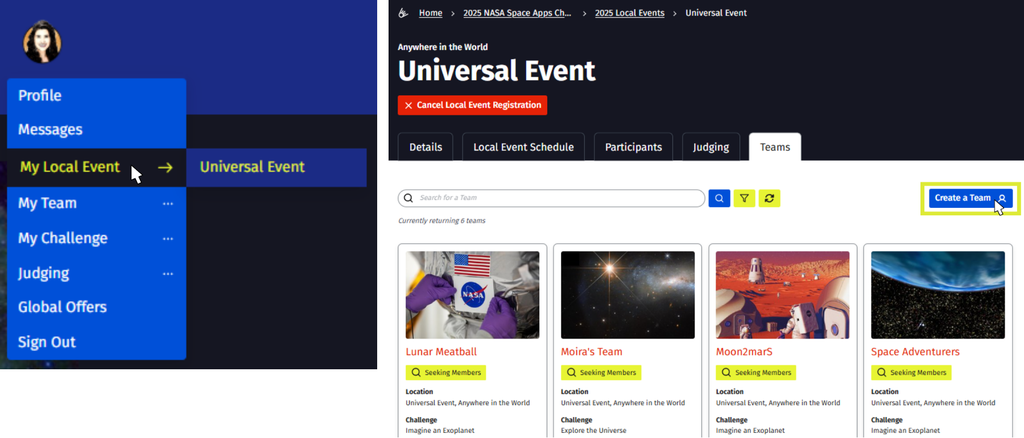Image resolution: width=1024 pixels, height=438 pixels.
Task: Click Cancel Local Event Registration button
Action: [472, 105]
